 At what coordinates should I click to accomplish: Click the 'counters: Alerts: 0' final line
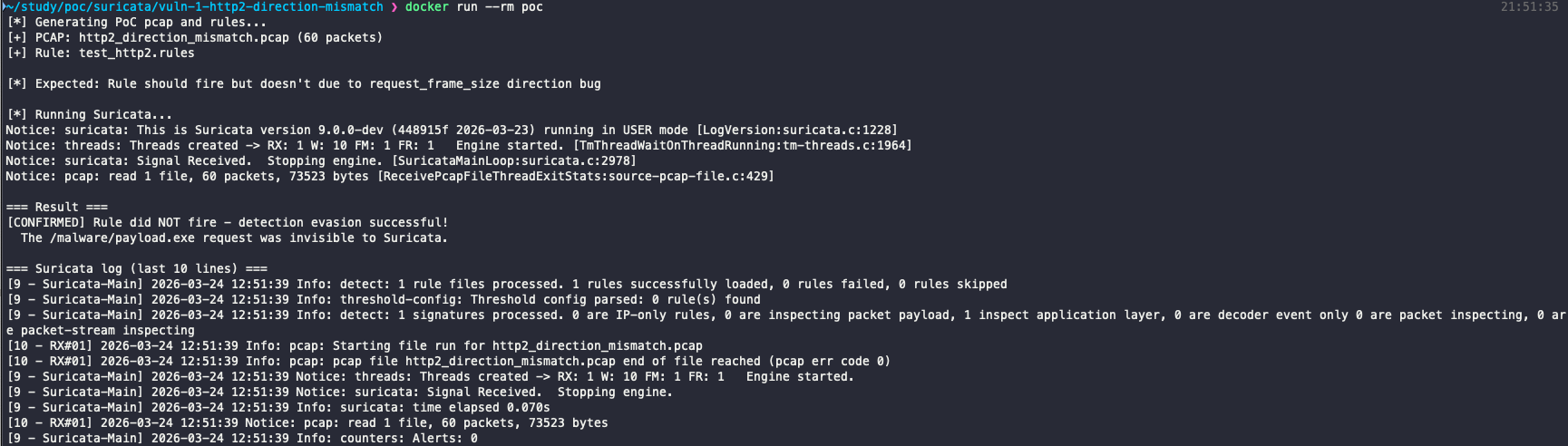[x=408, y=438]
